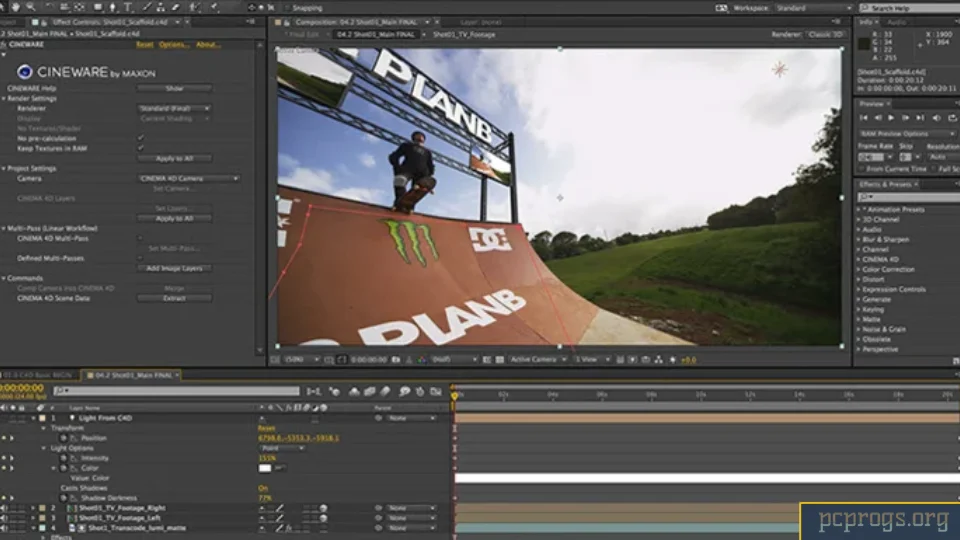Click the Show Channel RGB icon
Image resolution: width=960 pixels, height=540 pixels.
tap(422, 360)
